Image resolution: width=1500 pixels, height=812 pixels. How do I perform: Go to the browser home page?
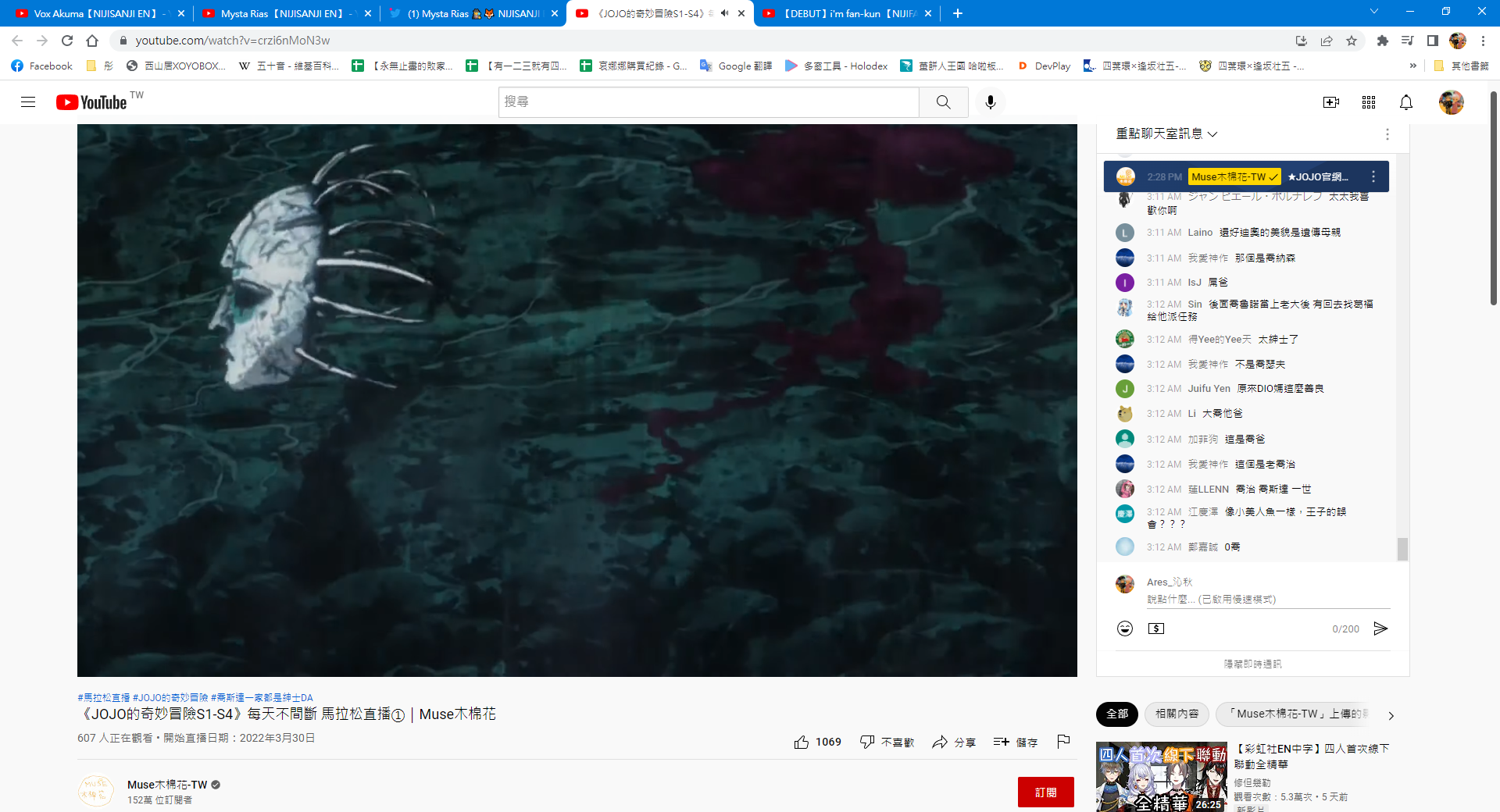(92, 41)
